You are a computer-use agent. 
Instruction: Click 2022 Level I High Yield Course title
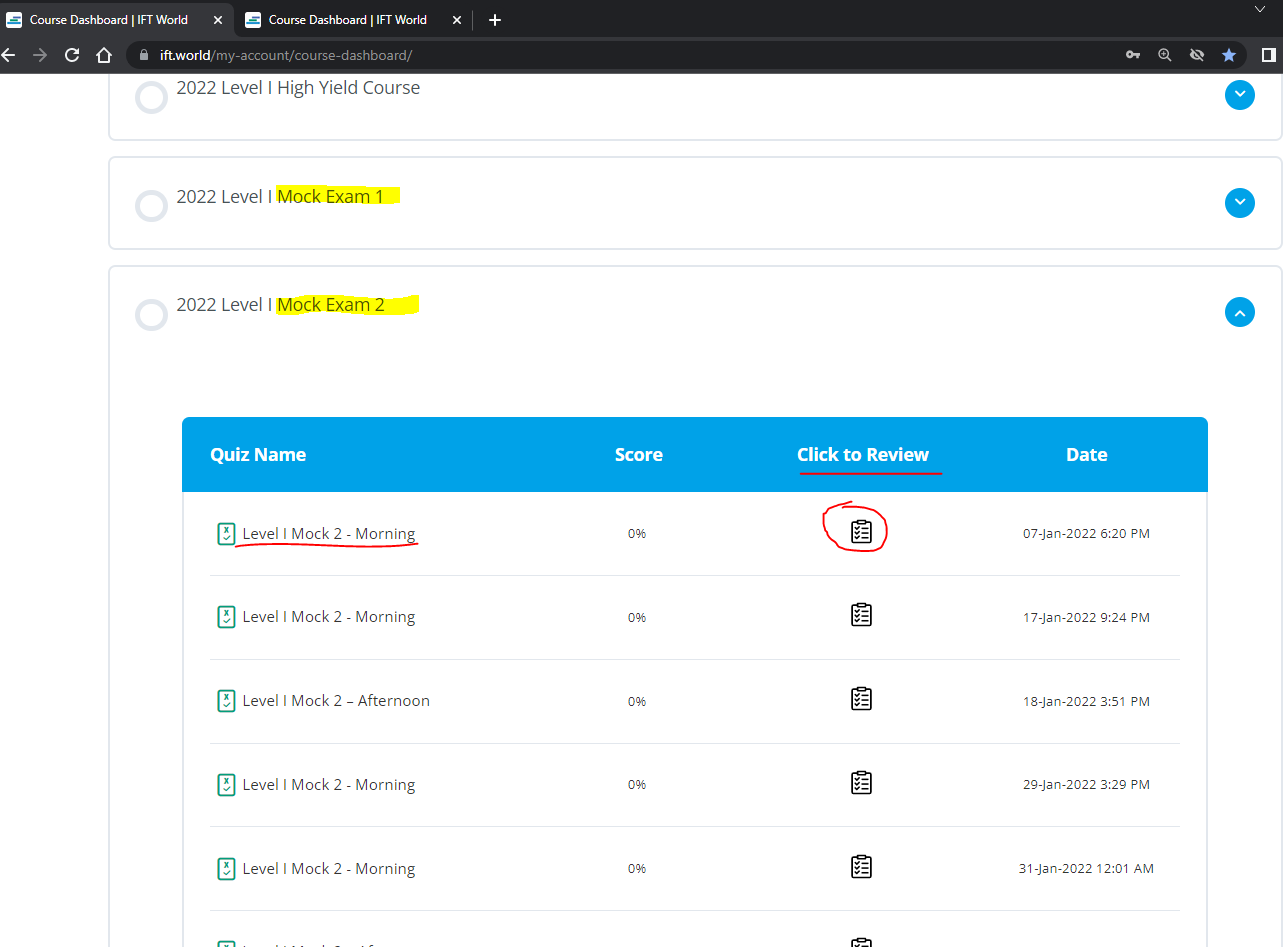298,88
